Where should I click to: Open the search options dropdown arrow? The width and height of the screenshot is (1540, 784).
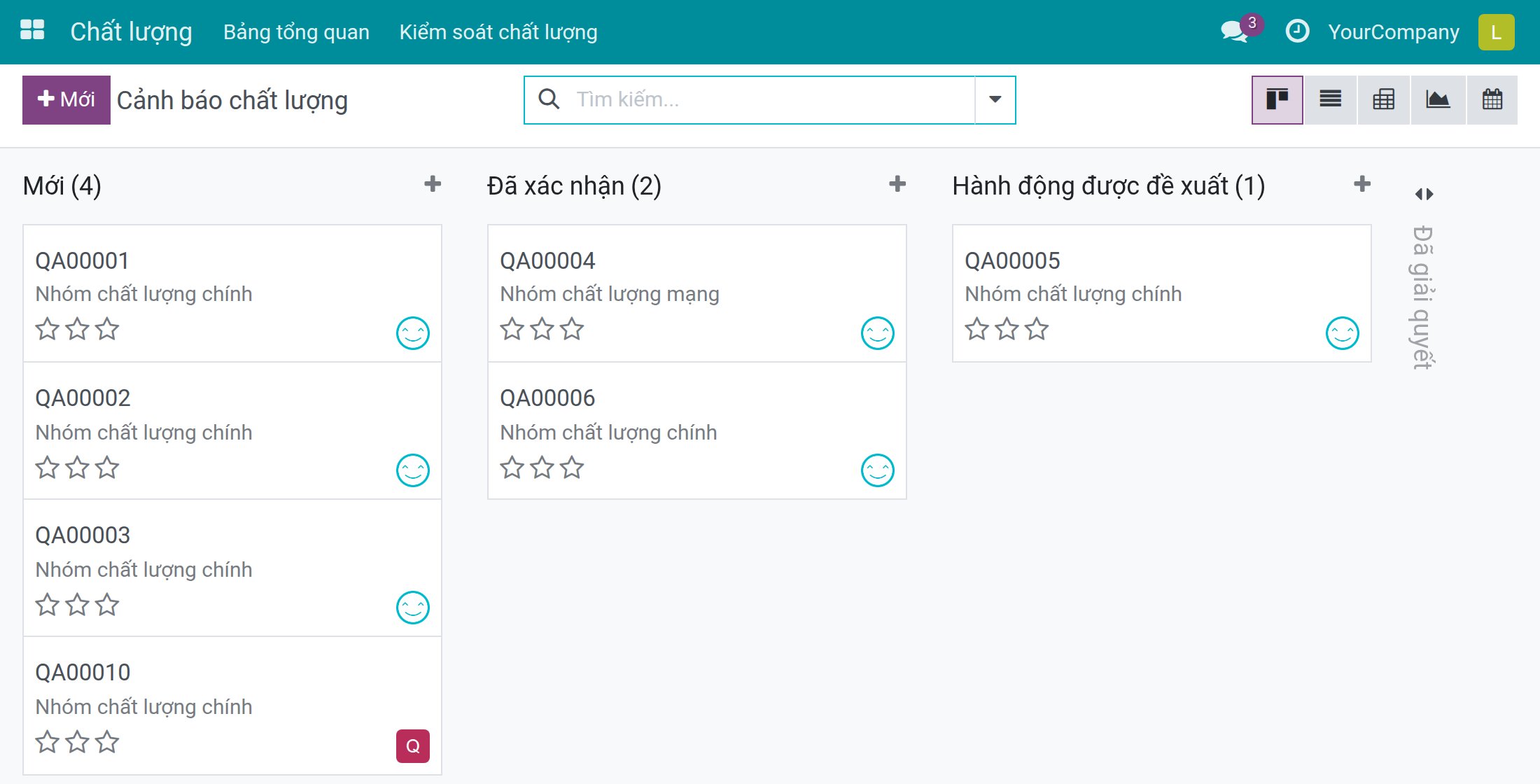(x=995, y=99)
